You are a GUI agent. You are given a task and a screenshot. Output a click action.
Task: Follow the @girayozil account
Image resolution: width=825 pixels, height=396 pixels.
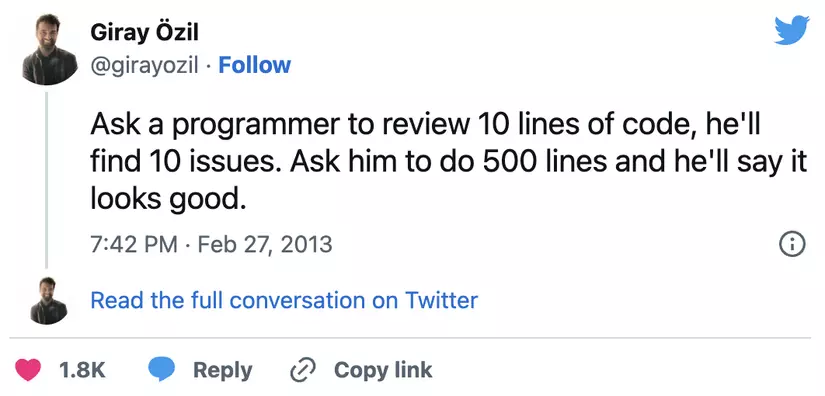[x=254, y=65]
